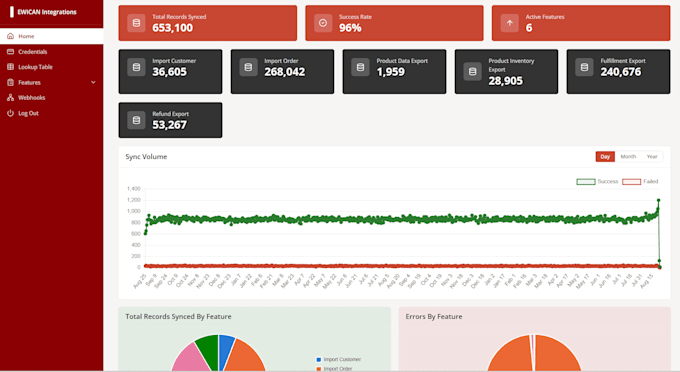Image resolution: width=680 pixels, height=372 pixels.
Task: Switch Sync Volume chart to Year
Action: (652, 157)
